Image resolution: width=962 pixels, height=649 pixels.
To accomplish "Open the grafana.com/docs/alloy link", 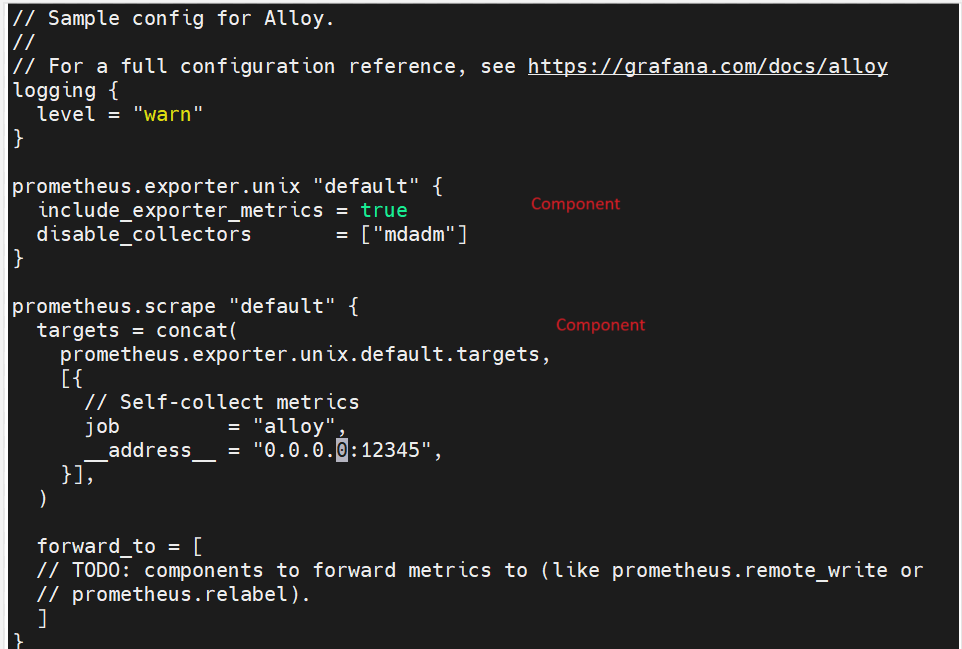I will pos(707,66).
